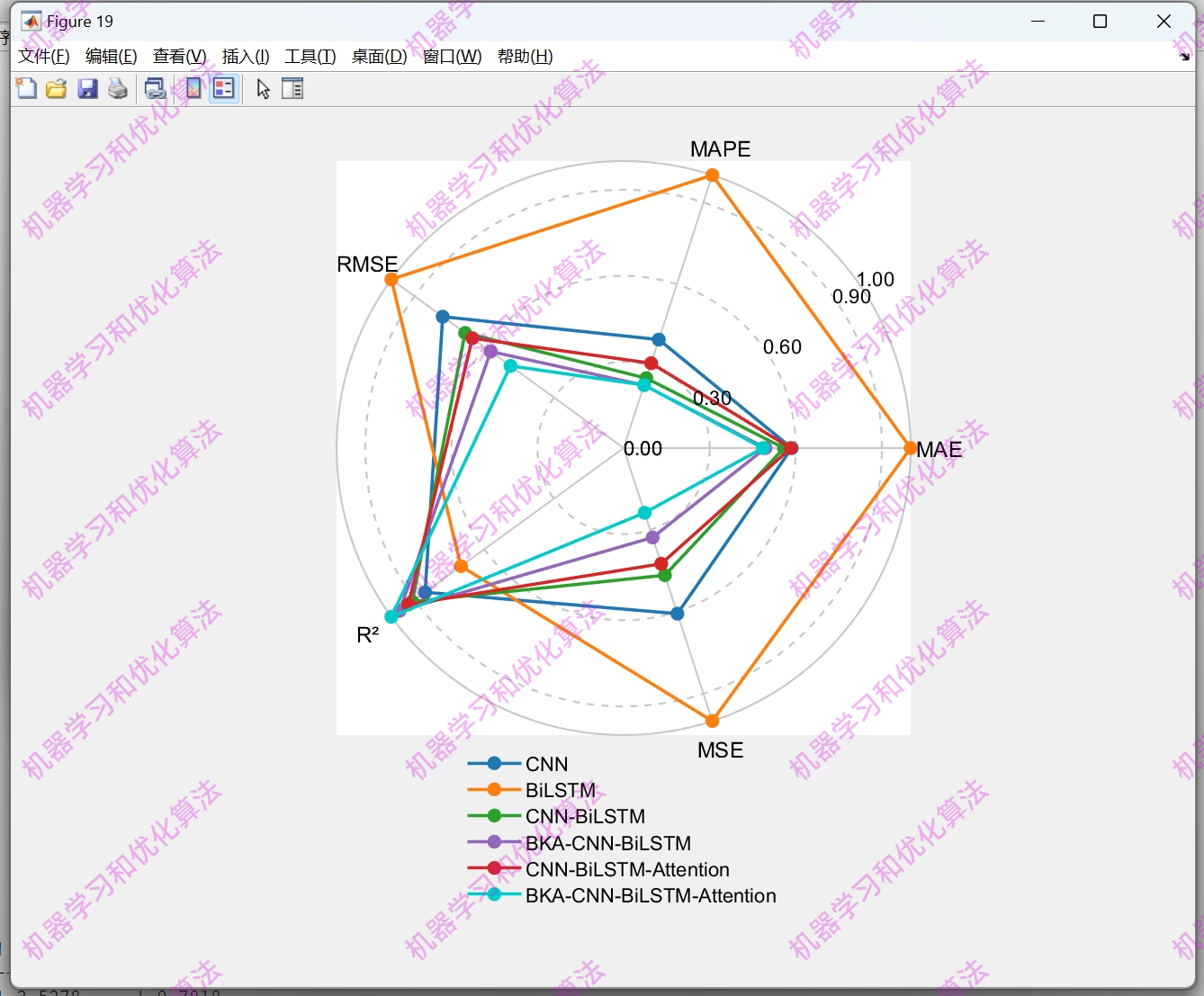
Task: Click the Print Figure icon
Action: (118, 88)
